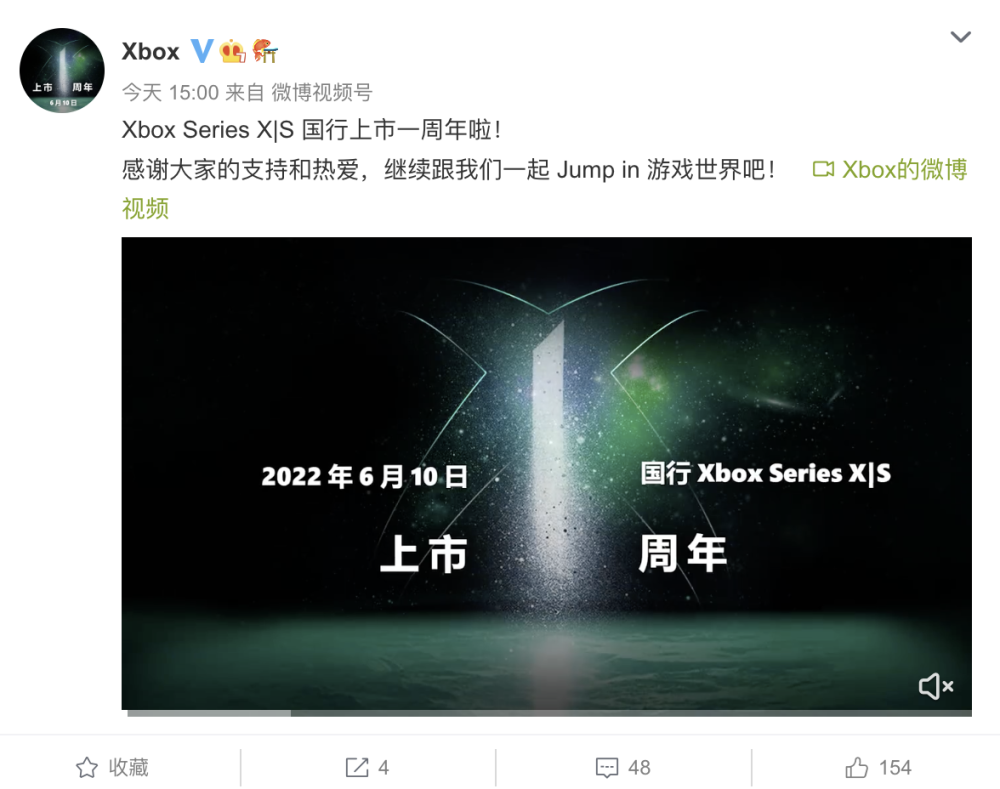Seek on the video progress bar
Image resolution: width=1000 pixels, height=789 pixels.
549,713
